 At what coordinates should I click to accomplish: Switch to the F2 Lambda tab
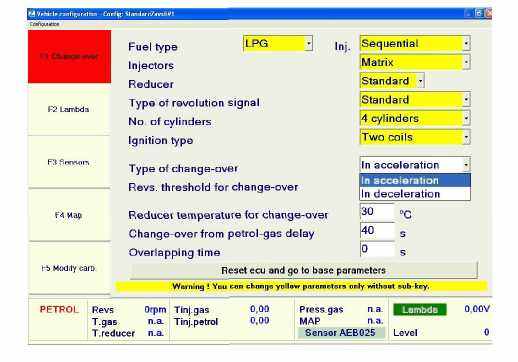click(x=69, y=109)
